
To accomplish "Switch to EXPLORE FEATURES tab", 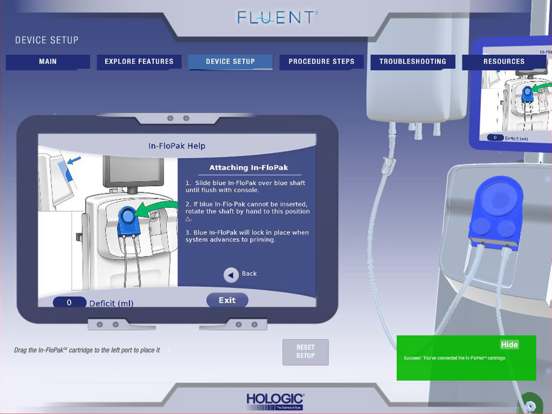I will [139, 62].
